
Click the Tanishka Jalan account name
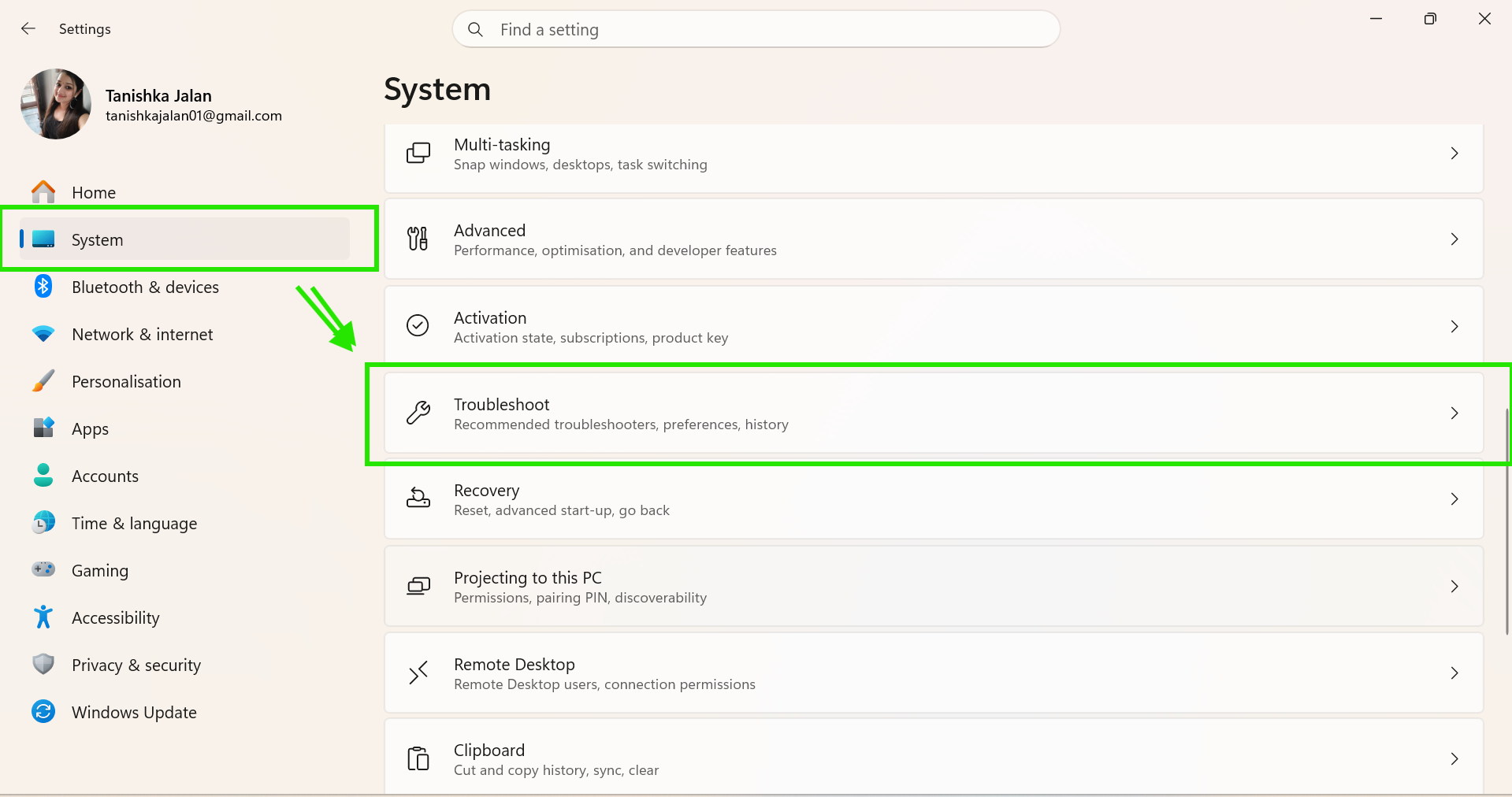pos(158,96)
